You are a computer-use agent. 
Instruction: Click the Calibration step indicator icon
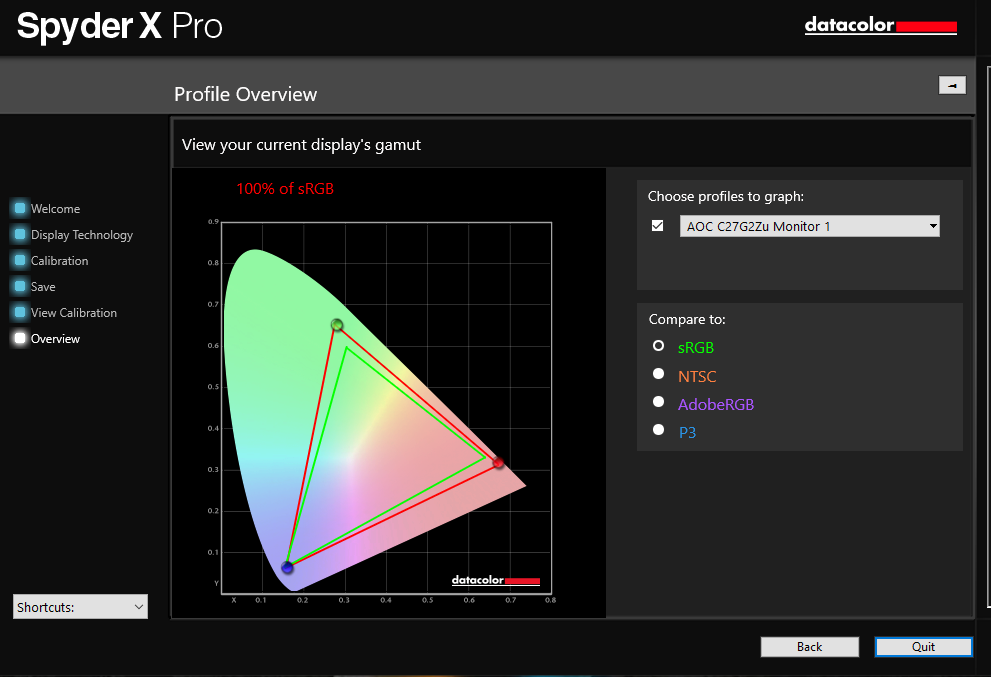(19, 260)
